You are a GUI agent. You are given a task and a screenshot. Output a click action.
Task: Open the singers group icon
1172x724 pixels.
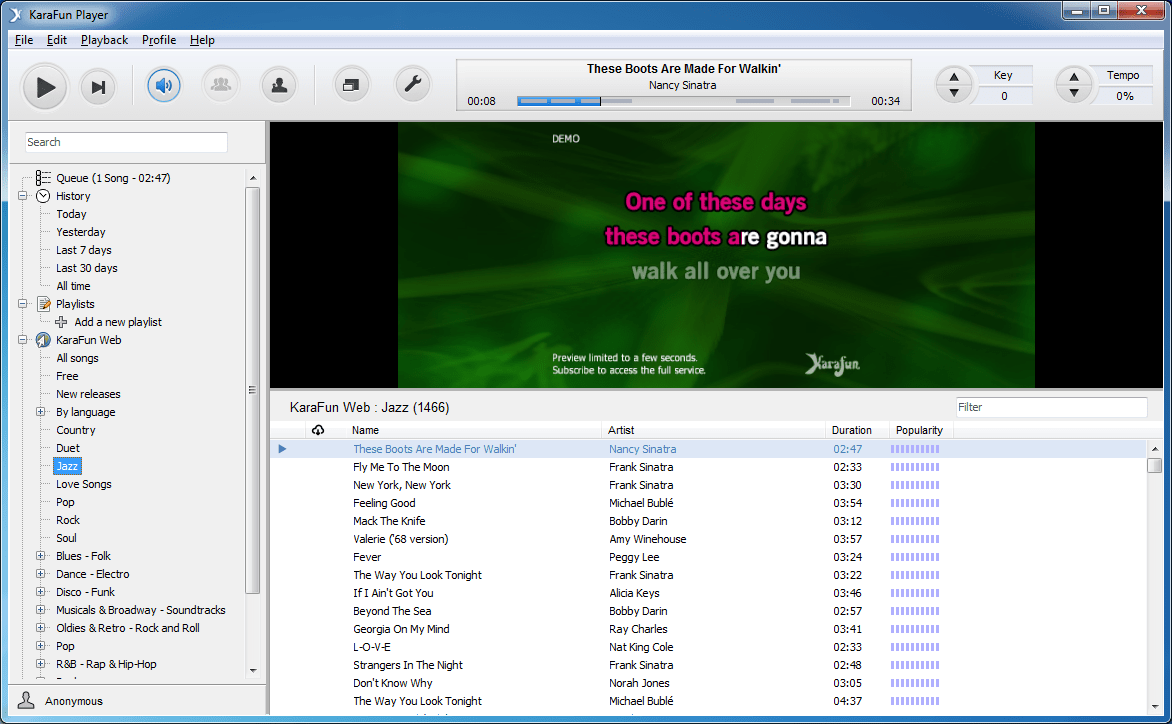[221, 85]
